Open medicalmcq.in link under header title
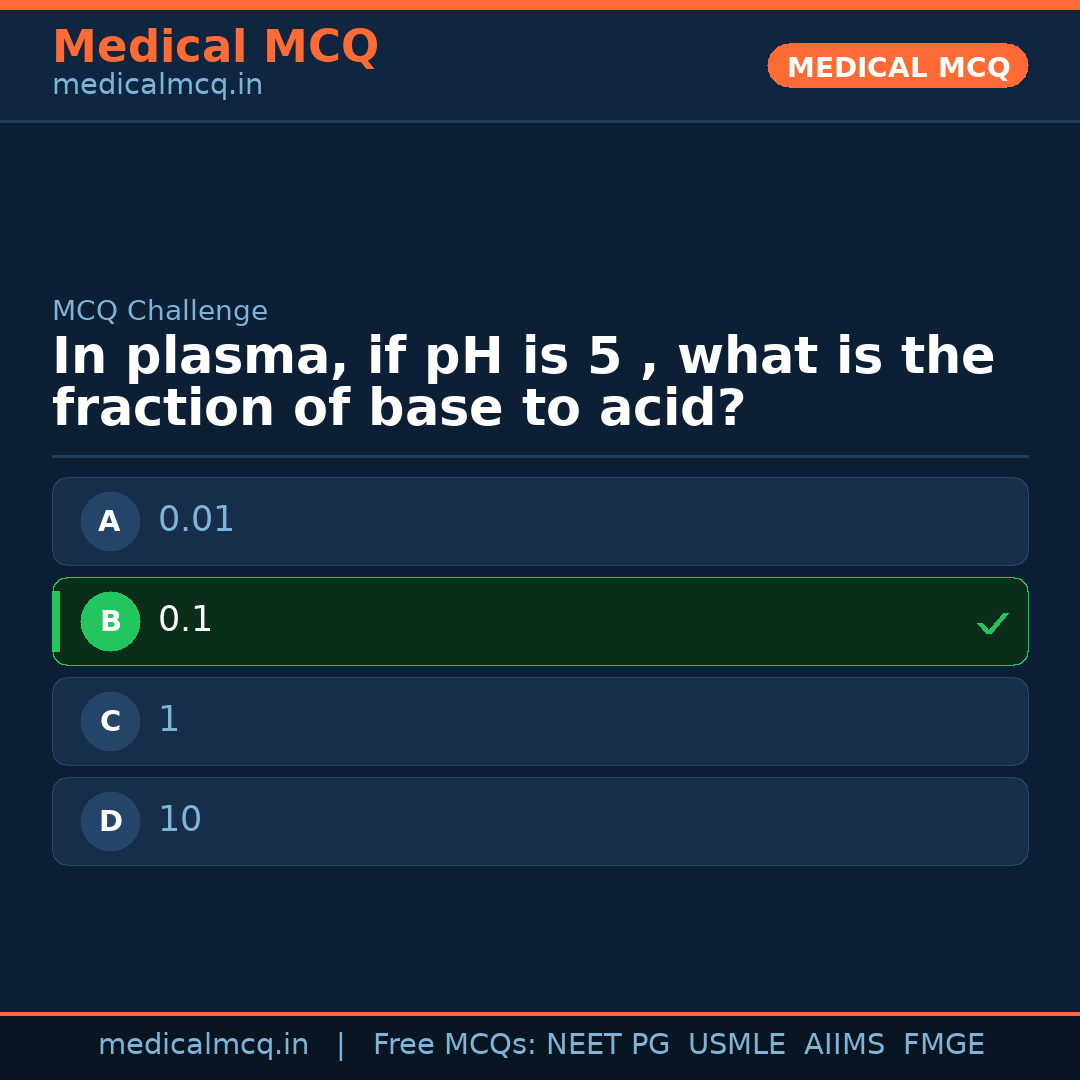Screen dimensions: 1080x1080 pyautogui.click(x=157, y=86)
